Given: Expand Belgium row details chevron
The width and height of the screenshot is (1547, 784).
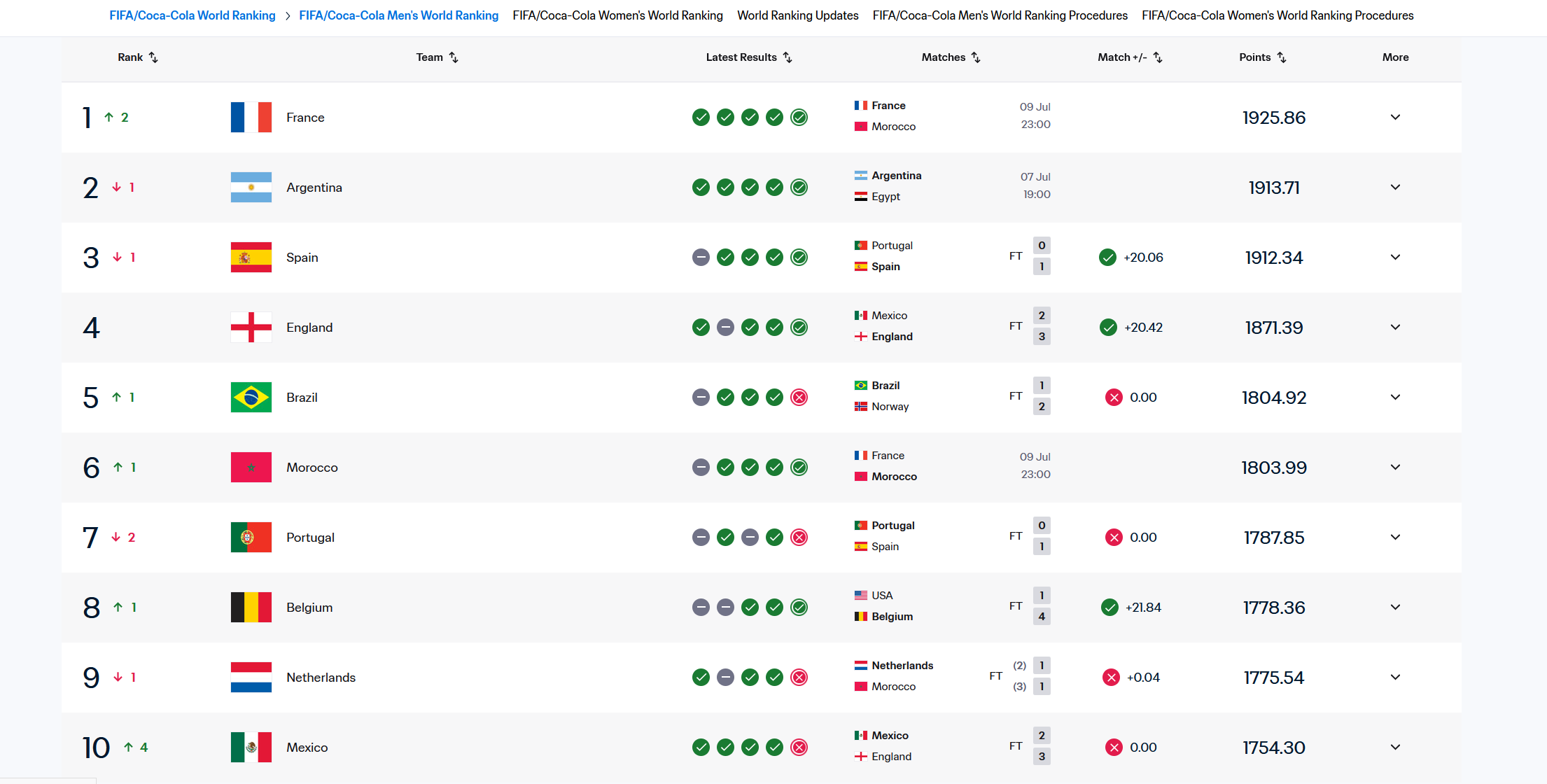Looking at the screenshot, I should (1395, 607).
